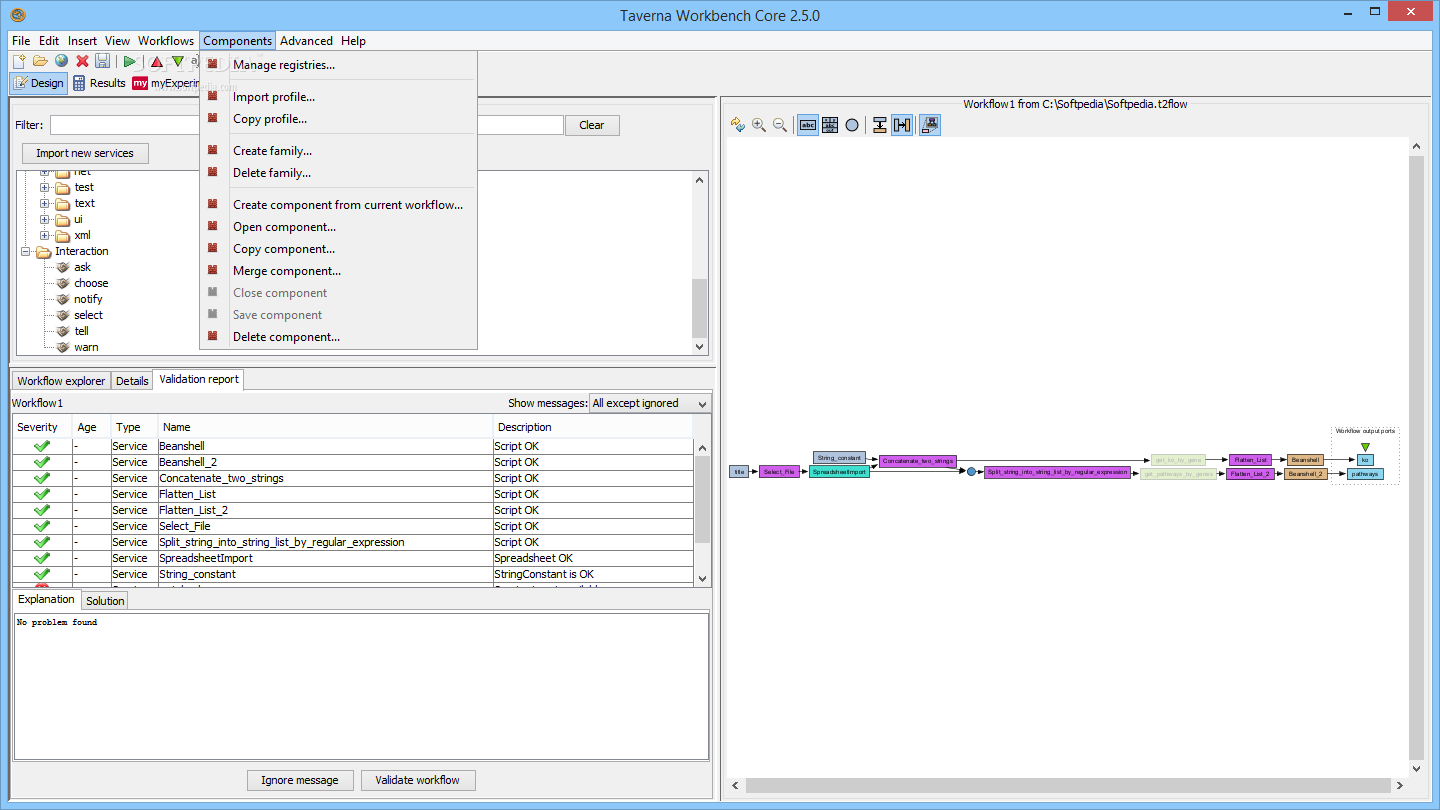Click the Open workflow folder icon

pyautogui.click(x=40, y=61)
